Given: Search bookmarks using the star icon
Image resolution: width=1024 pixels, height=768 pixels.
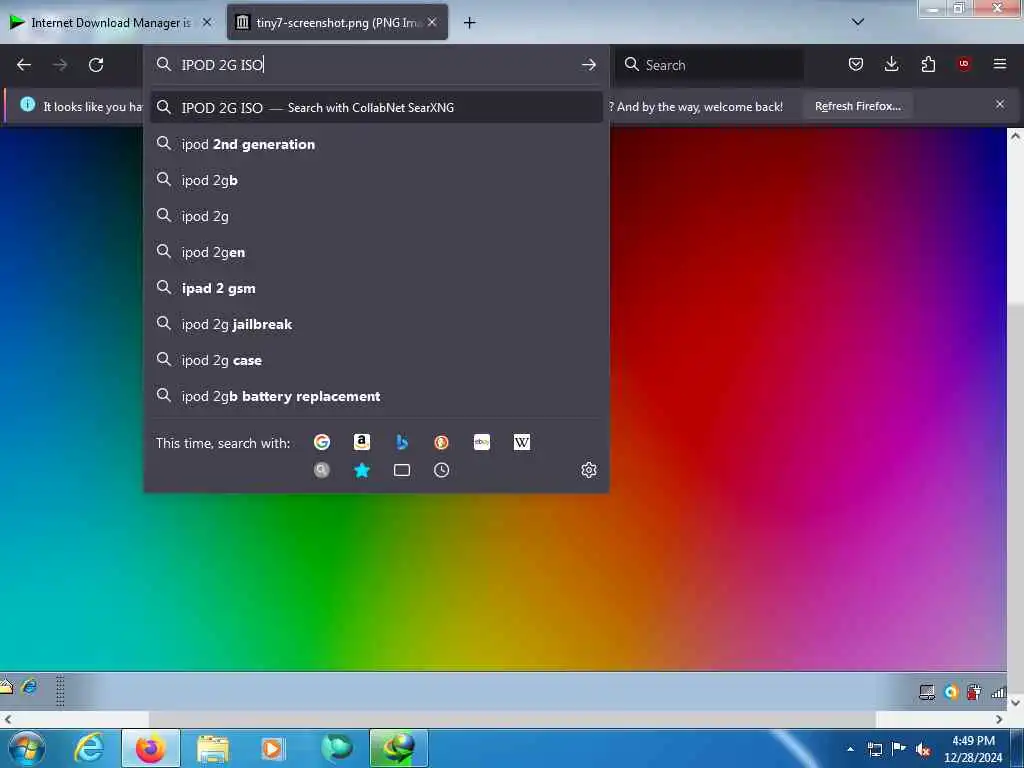Looking at the screenshot, I should [x=362, y=470].
